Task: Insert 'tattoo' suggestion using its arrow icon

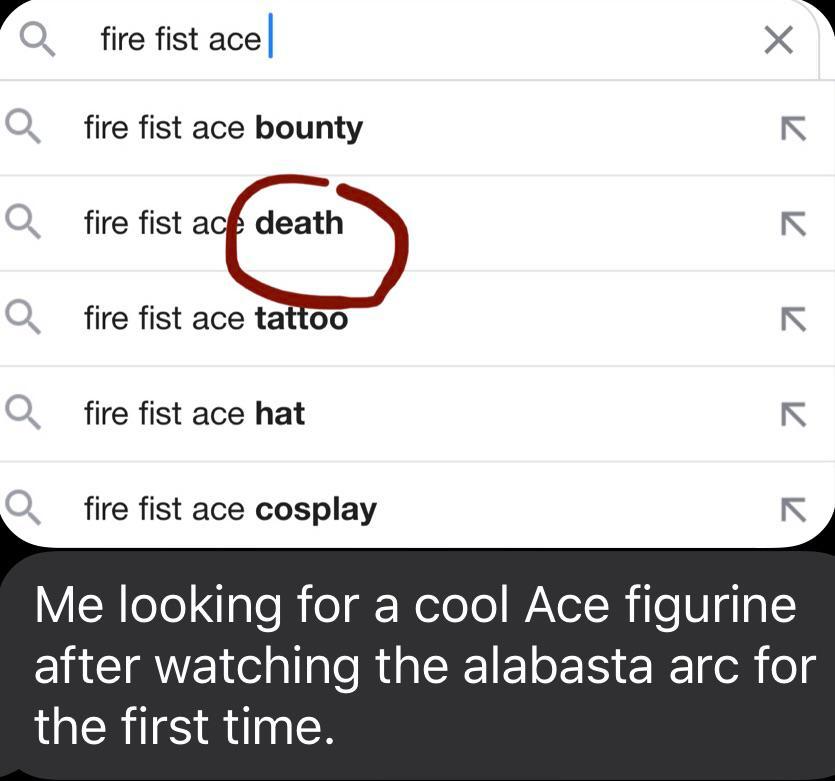Action: 792,319
